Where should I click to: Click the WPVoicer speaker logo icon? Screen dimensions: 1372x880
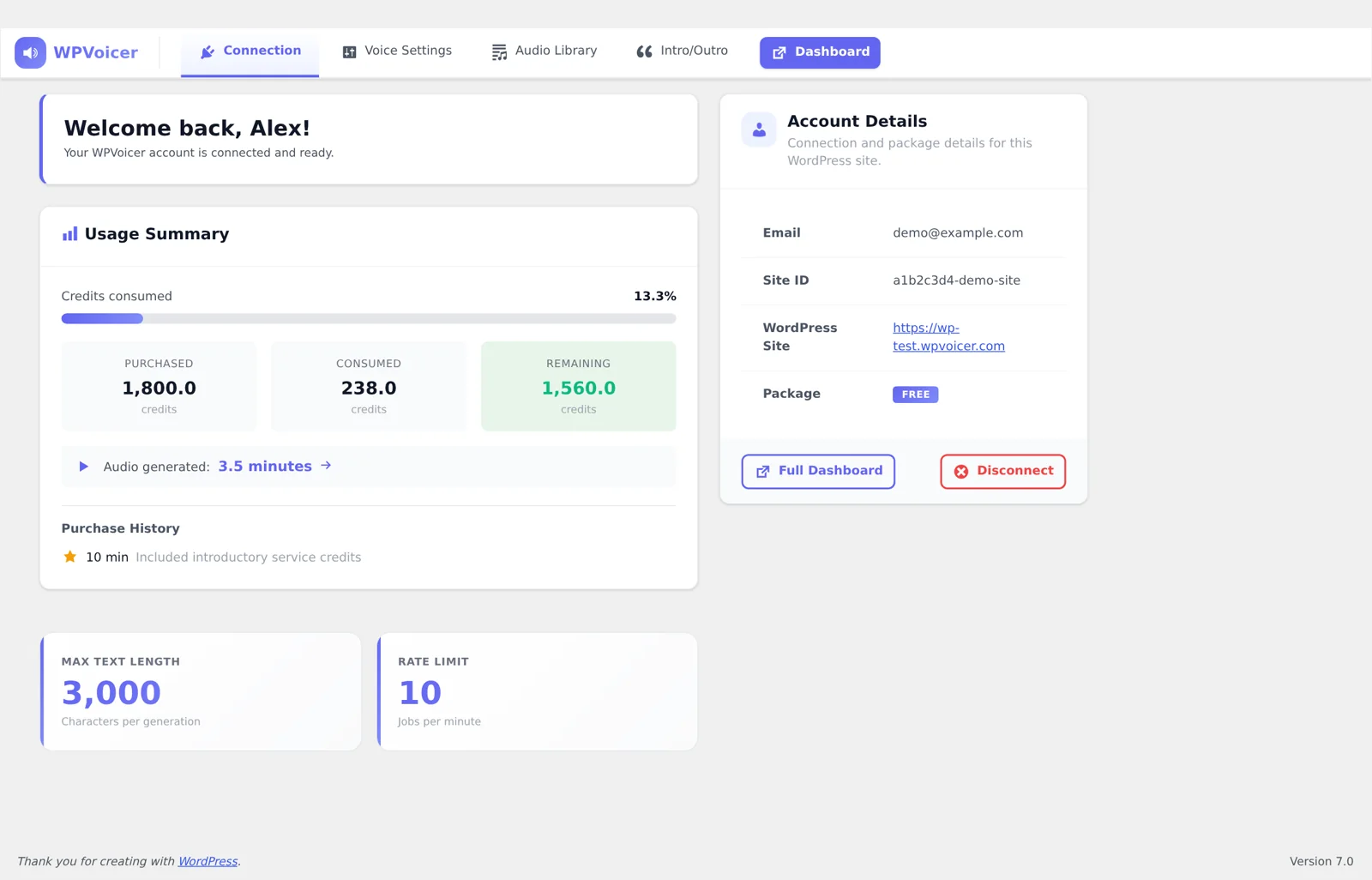(30, 52)
